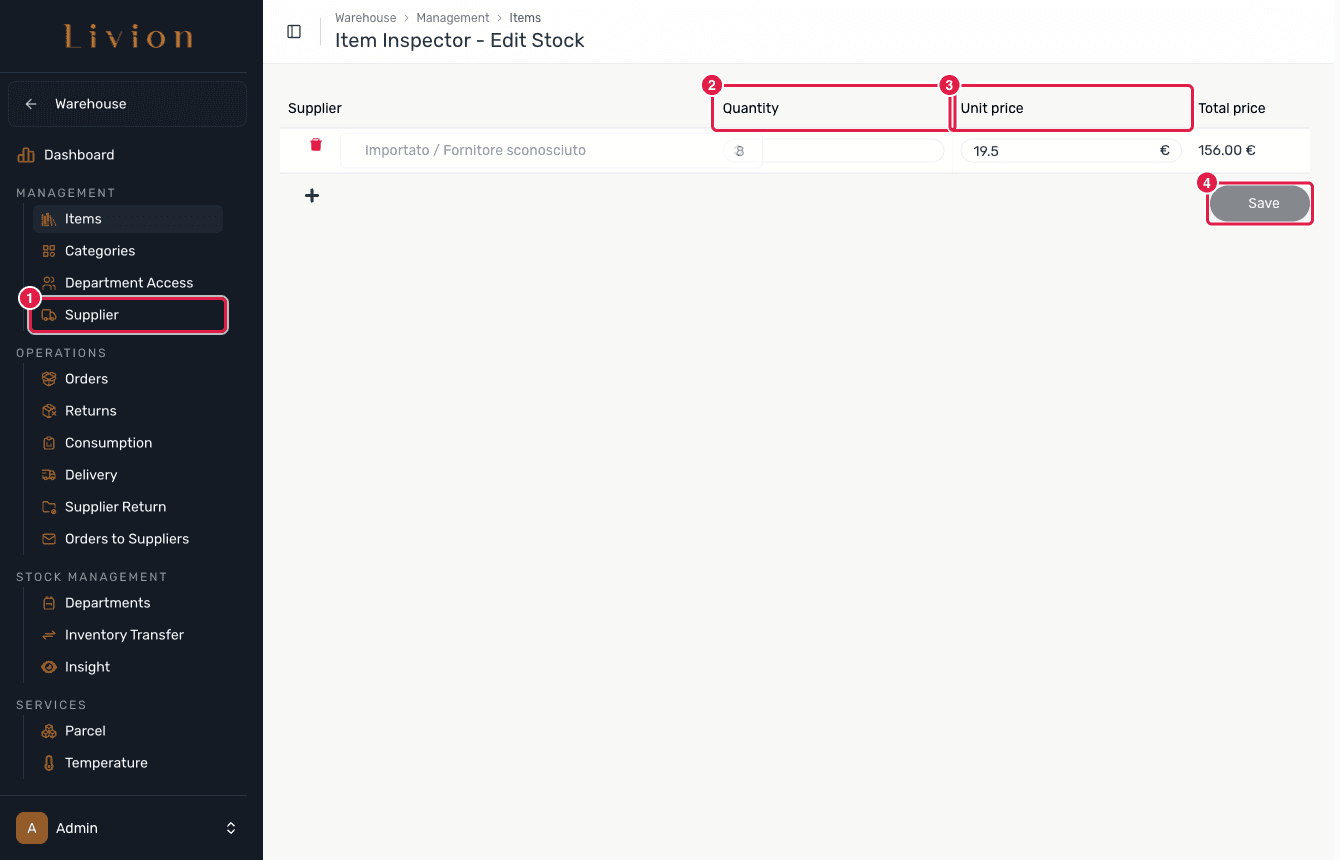Open supplier dropdown 'Importato / Fornitore sconosciuto'

(x=530, y=151)
